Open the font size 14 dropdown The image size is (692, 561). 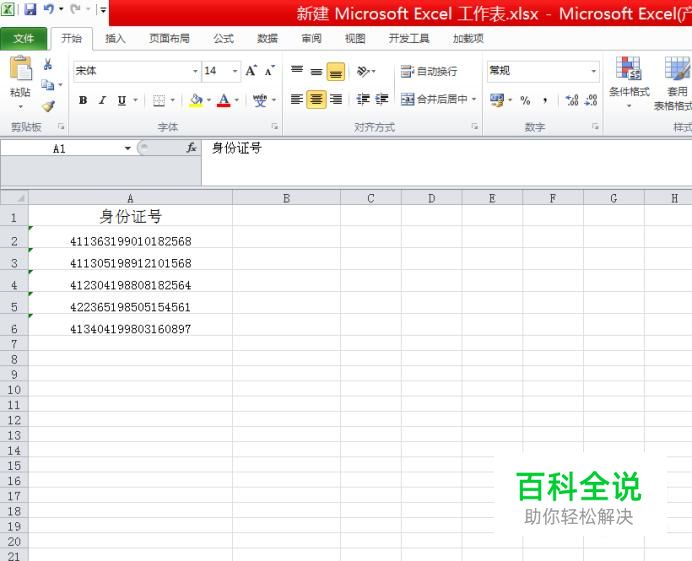click(x=235, y=71)
